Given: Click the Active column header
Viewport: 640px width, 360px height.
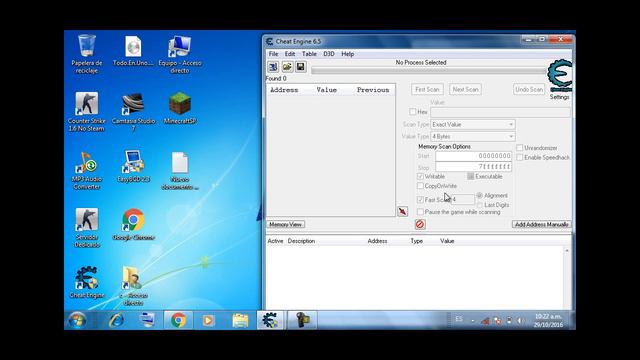Looking at the screenshot, I should [275, 241].
